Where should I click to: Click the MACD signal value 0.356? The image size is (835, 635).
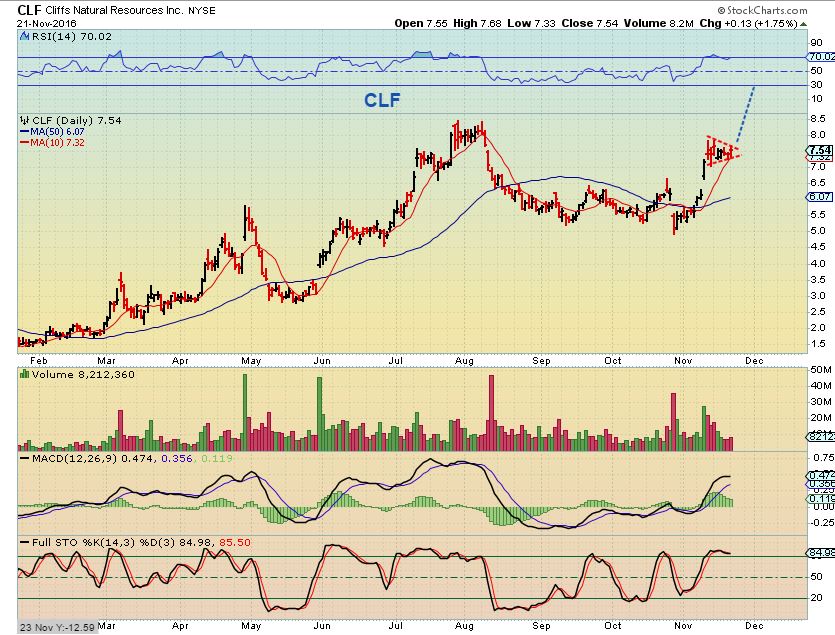[x=176, y=459]
